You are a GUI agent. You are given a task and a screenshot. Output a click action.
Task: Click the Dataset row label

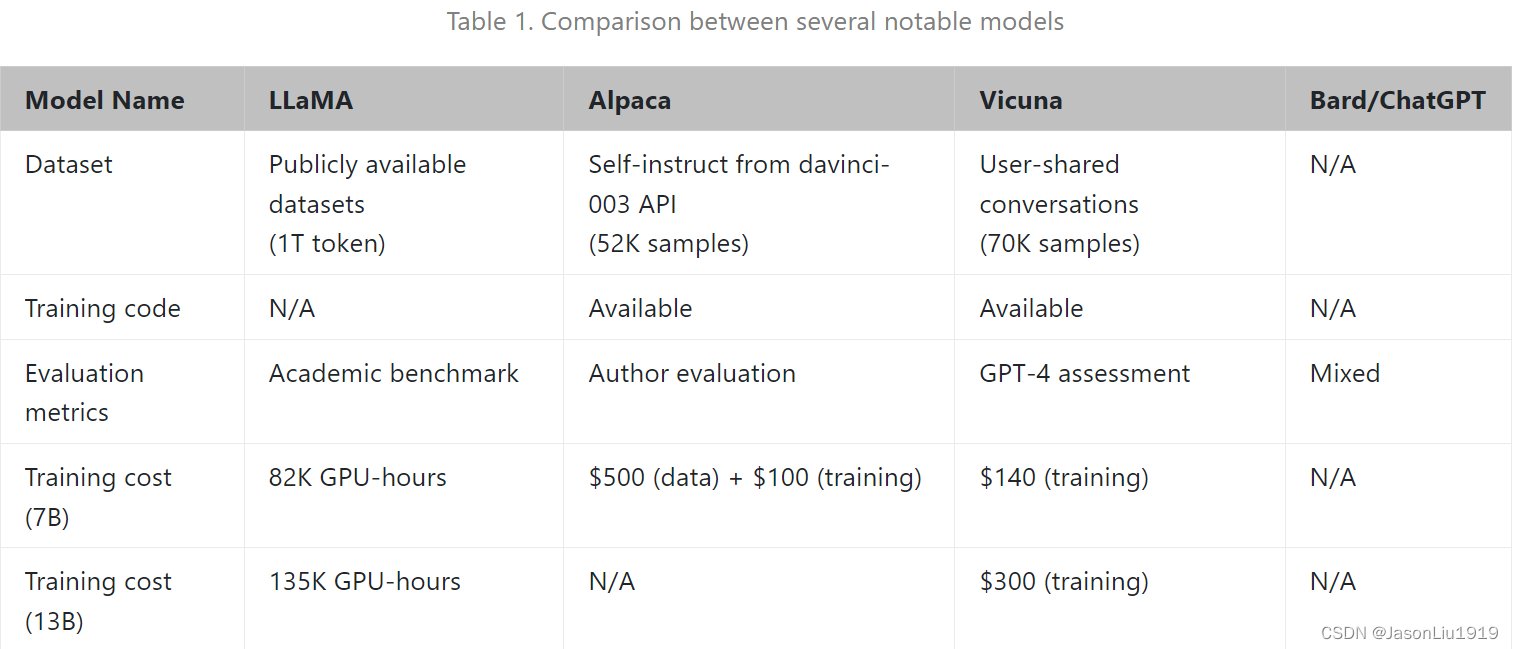(69, 164)
